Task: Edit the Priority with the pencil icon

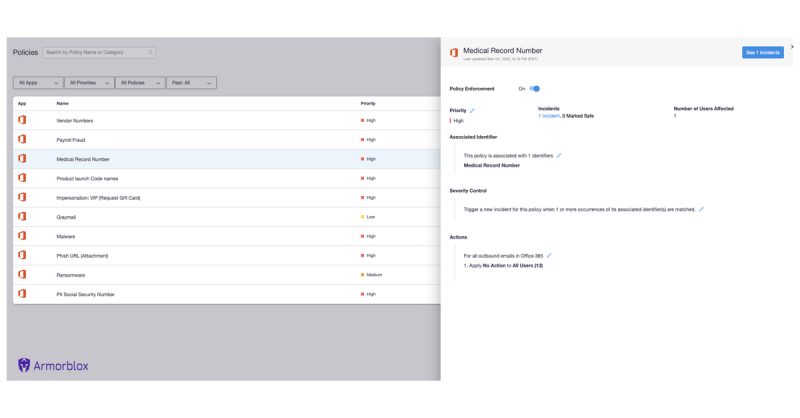Action: tap(472, 110)
